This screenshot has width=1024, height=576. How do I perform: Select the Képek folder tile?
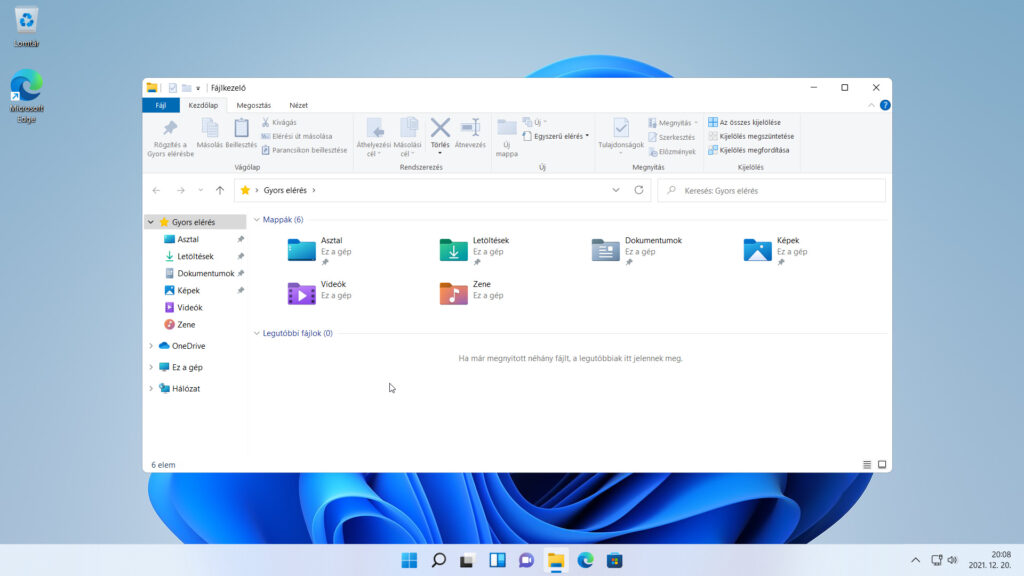tap(776, 250)
